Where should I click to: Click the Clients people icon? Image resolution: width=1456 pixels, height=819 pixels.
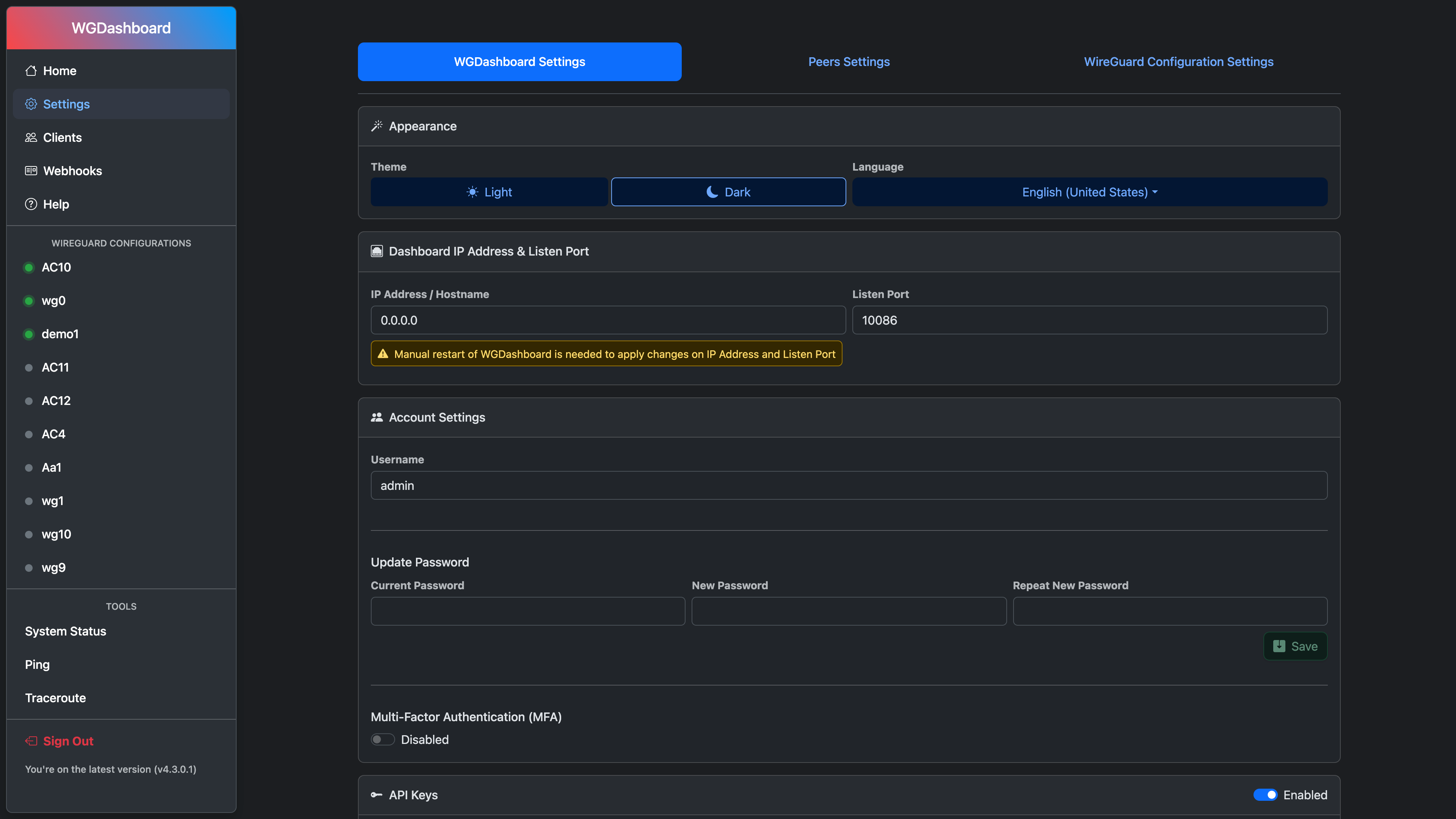[x=31, y=137]
